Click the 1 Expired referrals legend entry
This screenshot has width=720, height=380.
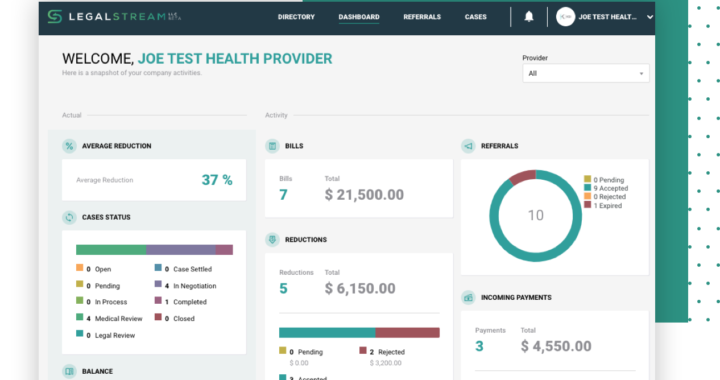click(603, 206)
